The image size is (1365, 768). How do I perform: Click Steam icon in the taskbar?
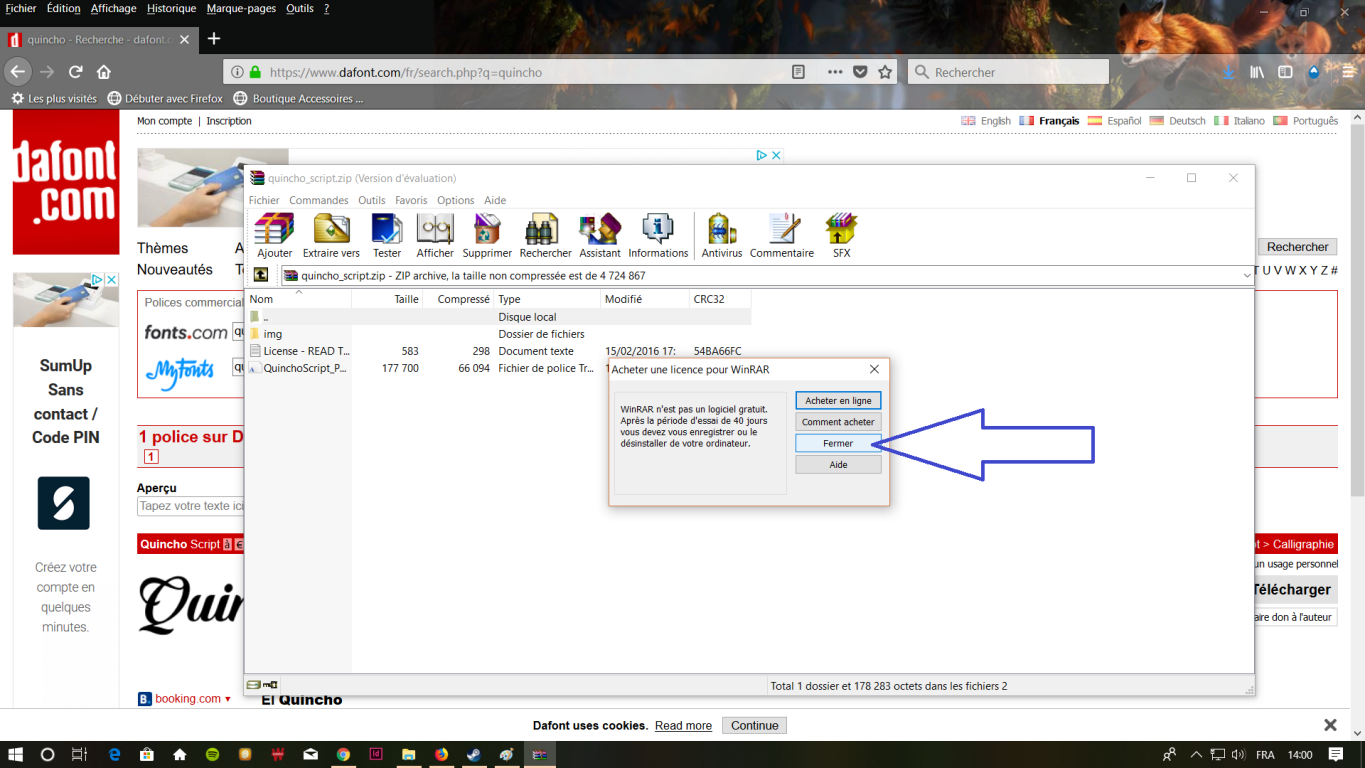pyautogui.click(x=474, y=754)
